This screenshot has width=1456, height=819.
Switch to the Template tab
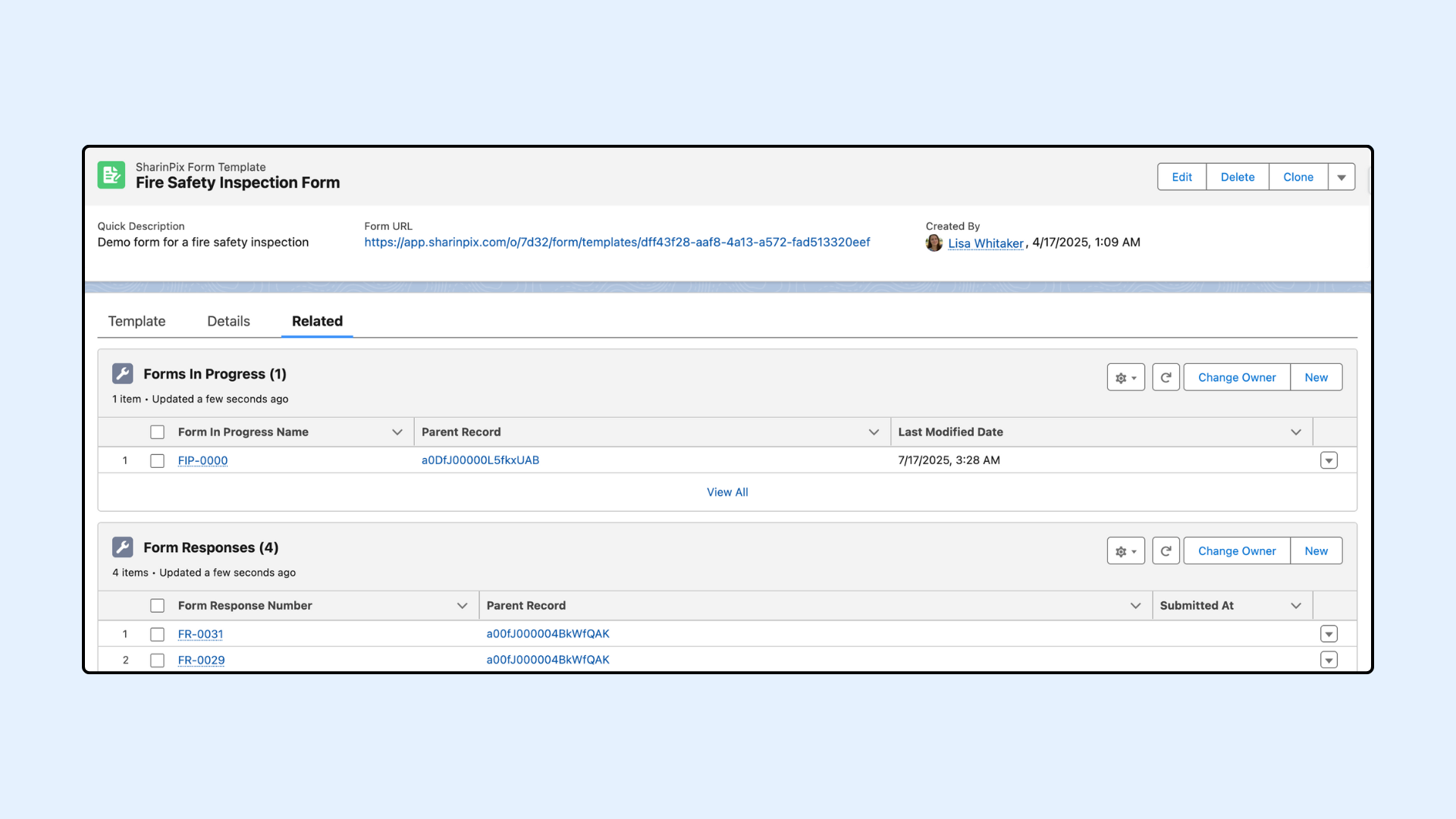[x=136, y=322]
